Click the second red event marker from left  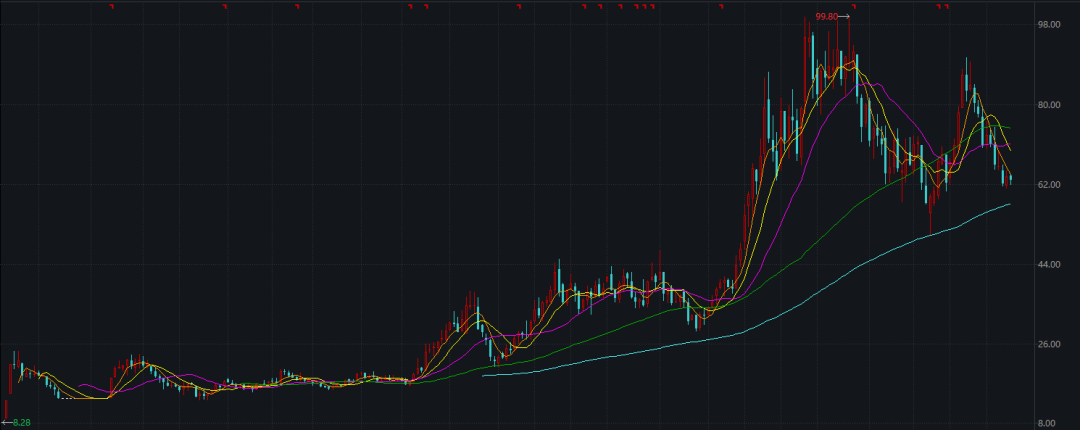(225, 6)
